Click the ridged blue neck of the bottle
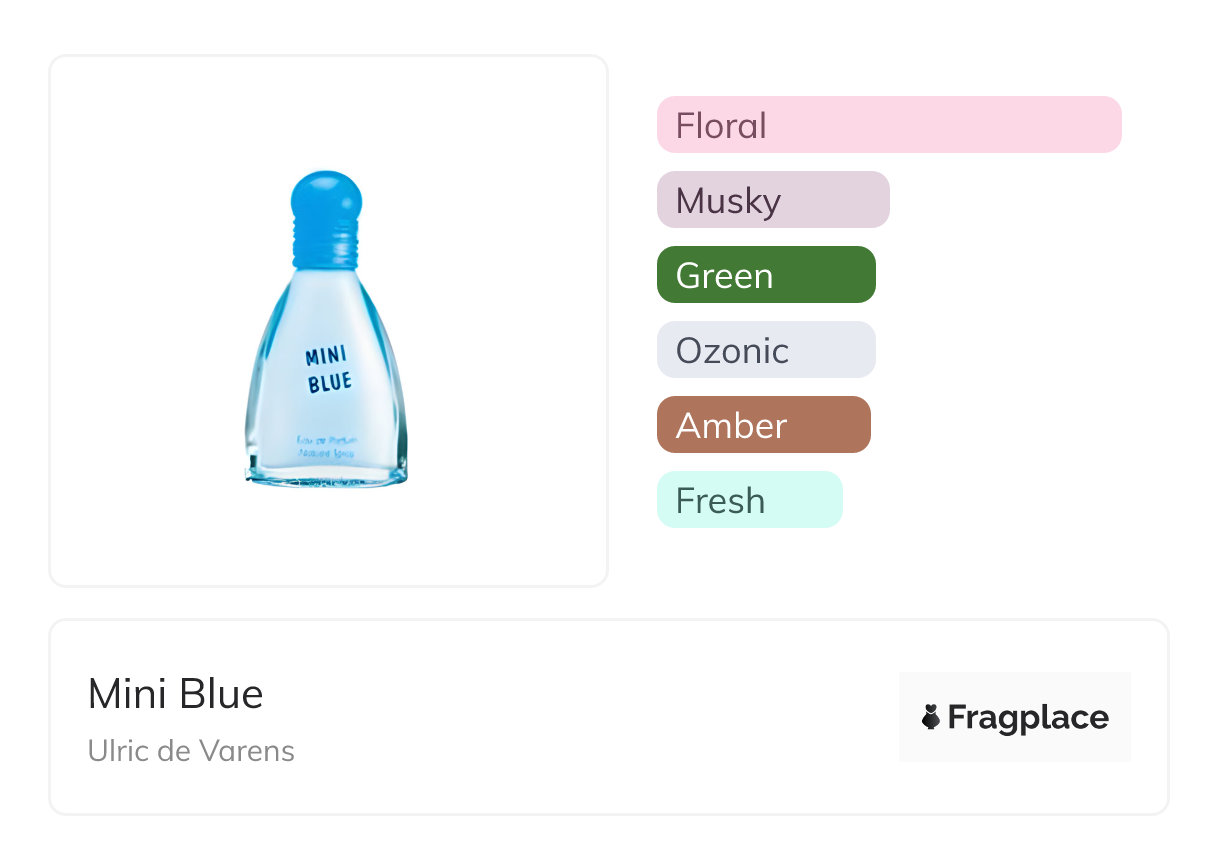The width and height of the screenshot is (1218, 864). [x=326, y=248]
